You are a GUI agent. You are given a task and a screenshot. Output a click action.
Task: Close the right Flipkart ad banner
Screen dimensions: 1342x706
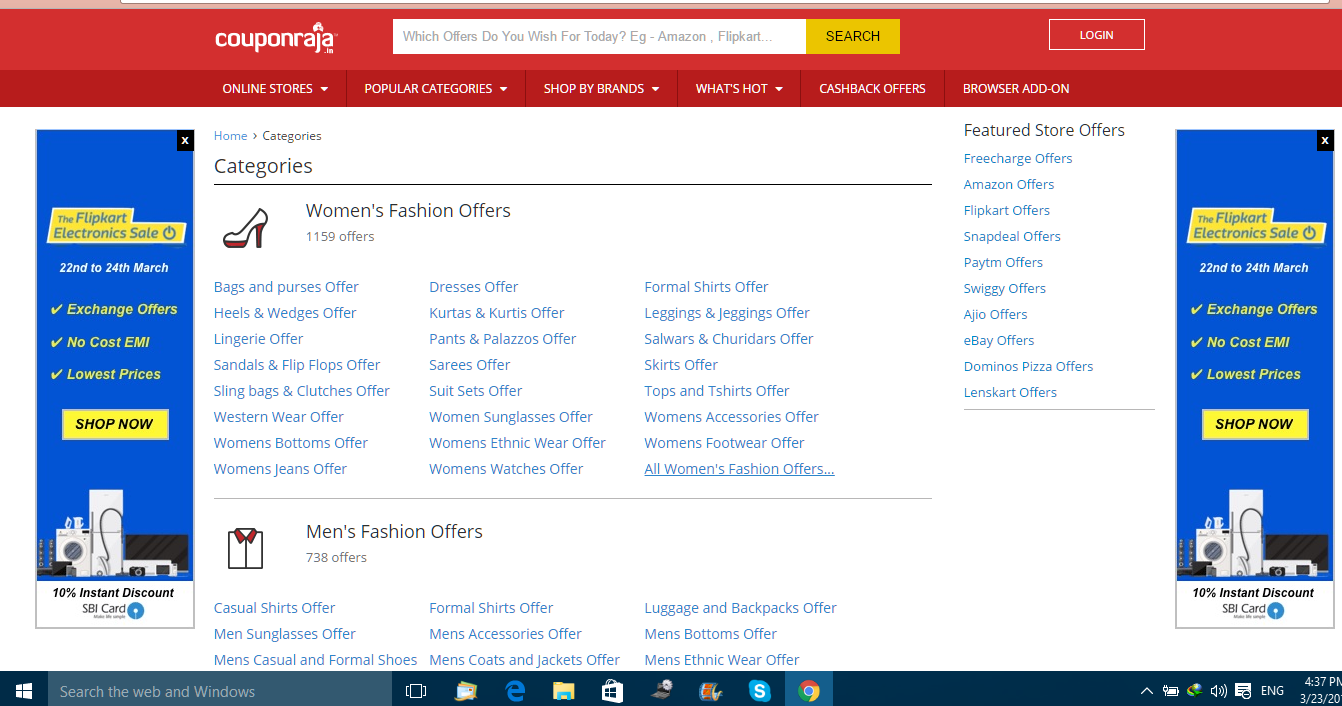click(1324, 141)
